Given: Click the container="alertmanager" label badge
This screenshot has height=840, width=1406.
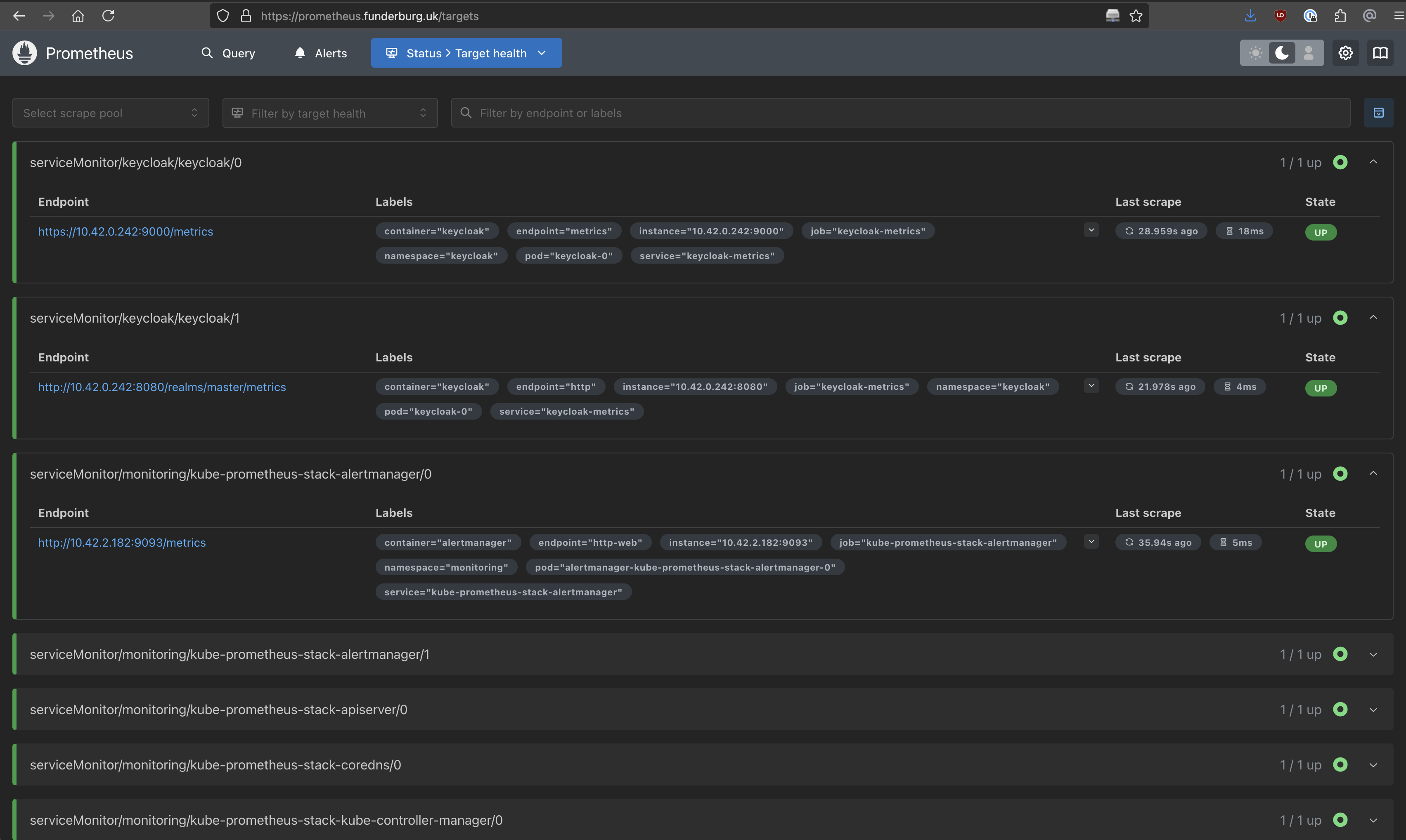Looking at the screenshot, I should point(448,543).
